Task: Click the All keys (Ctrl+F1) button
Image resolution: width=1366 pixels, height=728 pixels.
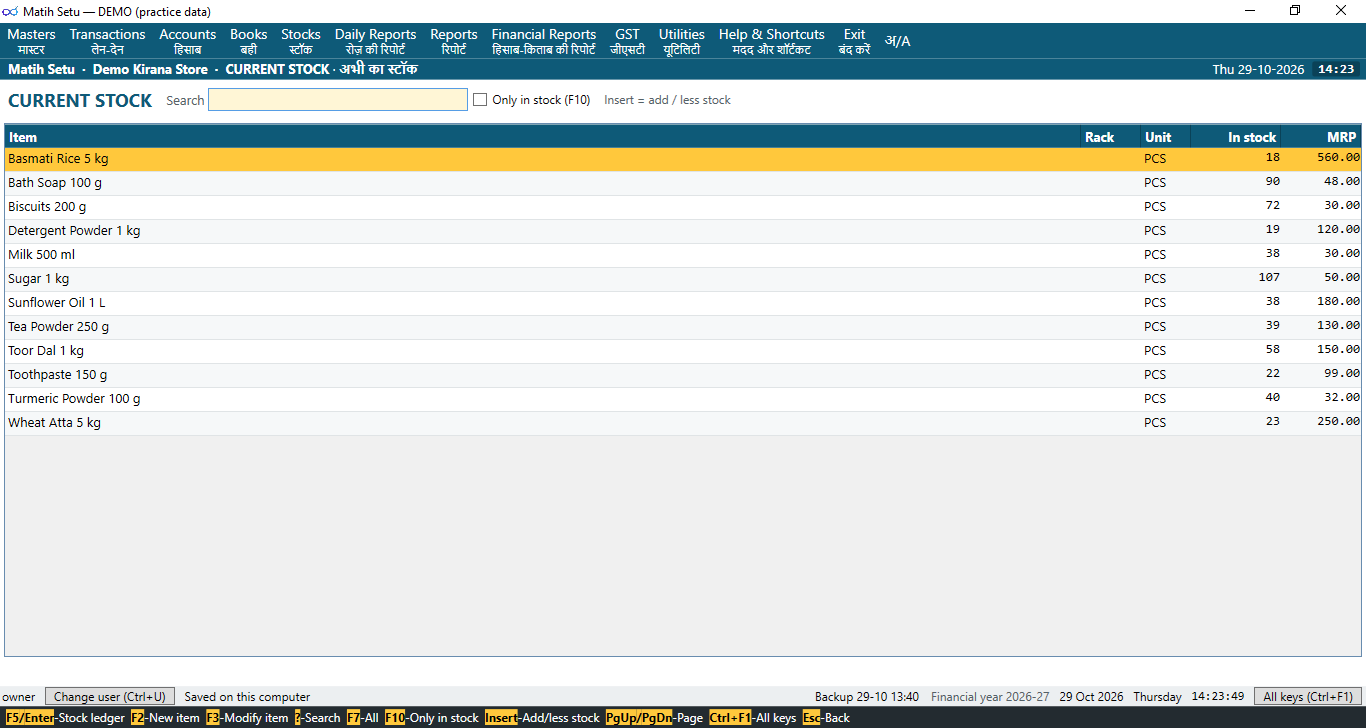Action: coord(1308,697)
